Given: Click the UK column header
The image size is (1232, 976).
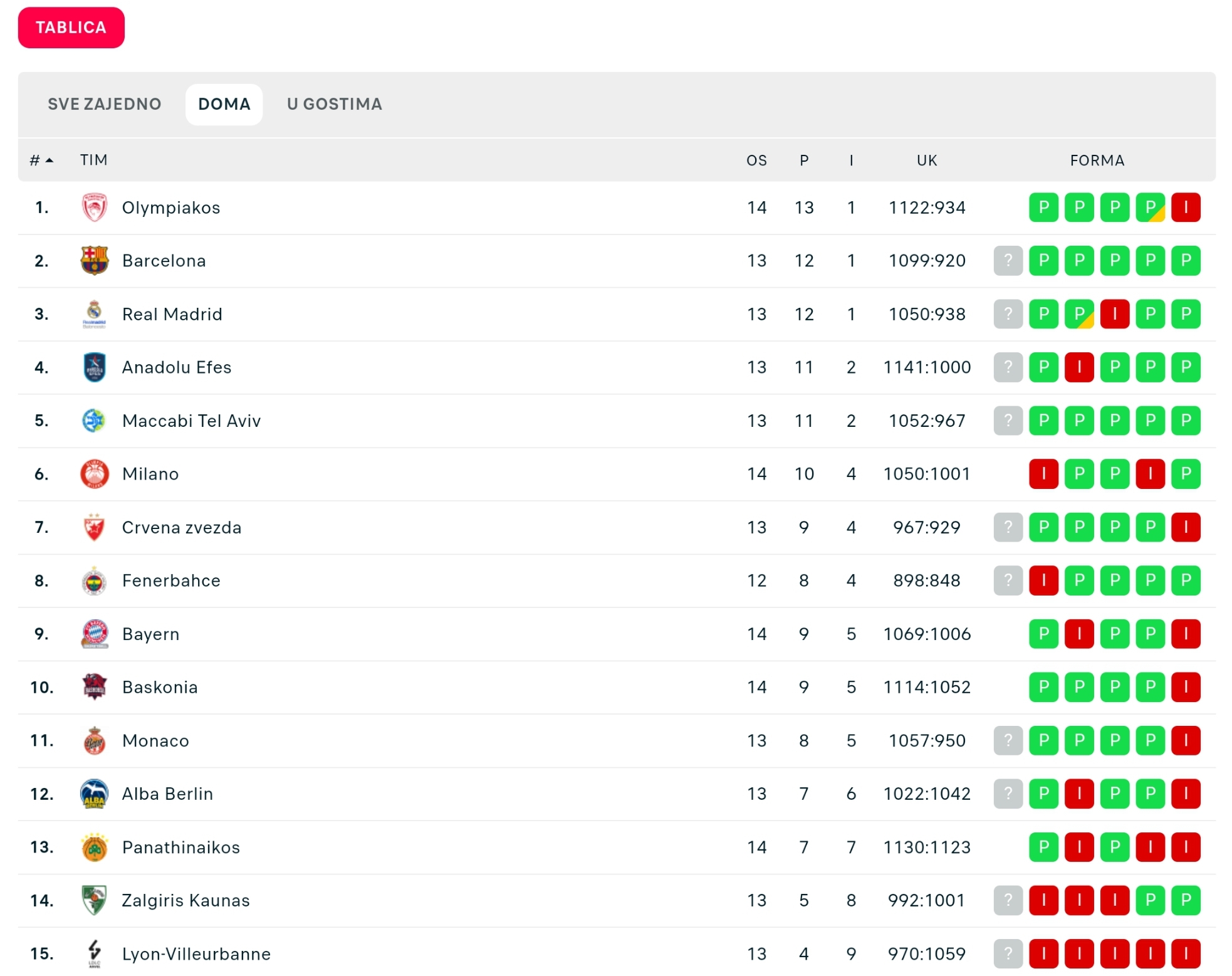Looking at the screenshot, I should 927,160.
